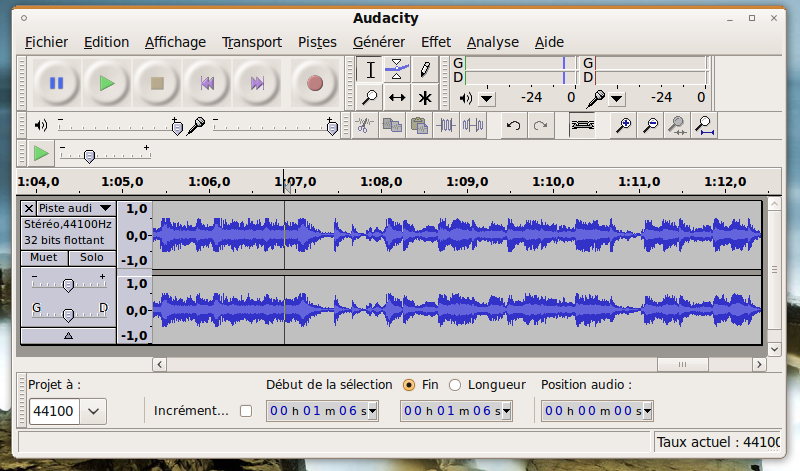
Task: Click the input volume slider handle
Action: [x=332, y=127]
